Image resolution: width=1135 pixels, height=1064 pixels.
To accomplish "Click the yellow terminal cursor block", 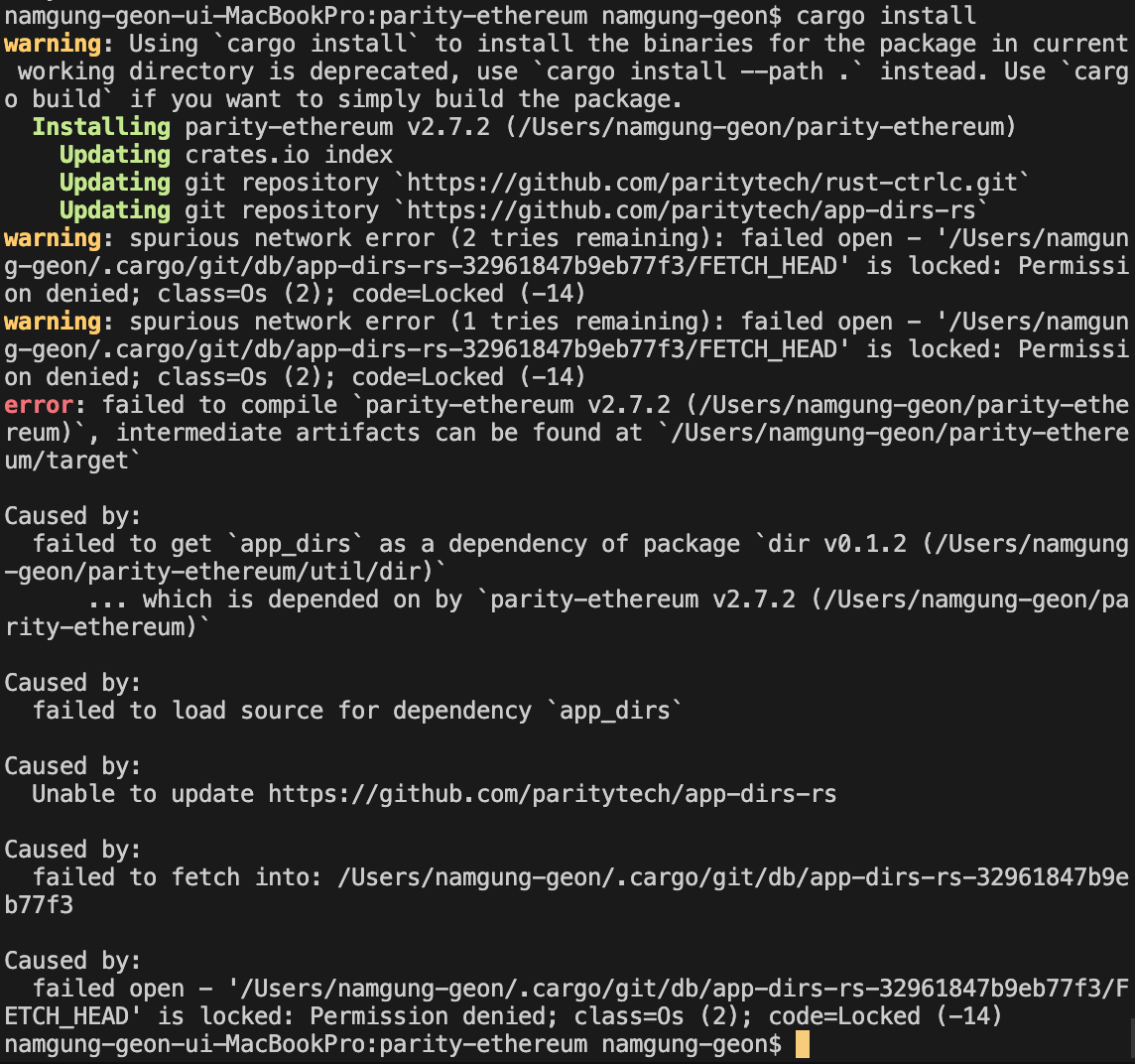I will [x=802, y=1044].
